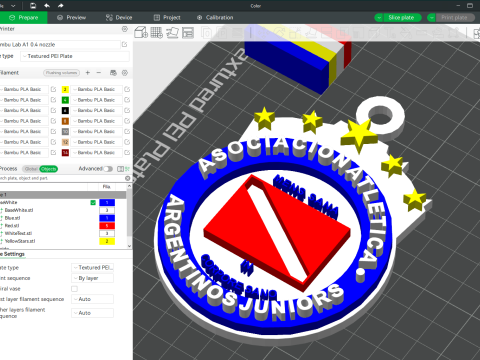Open filament 4 Bambu PLA Basic dropdown
This screenshot has height=360, width=480.
click(96, 100)
